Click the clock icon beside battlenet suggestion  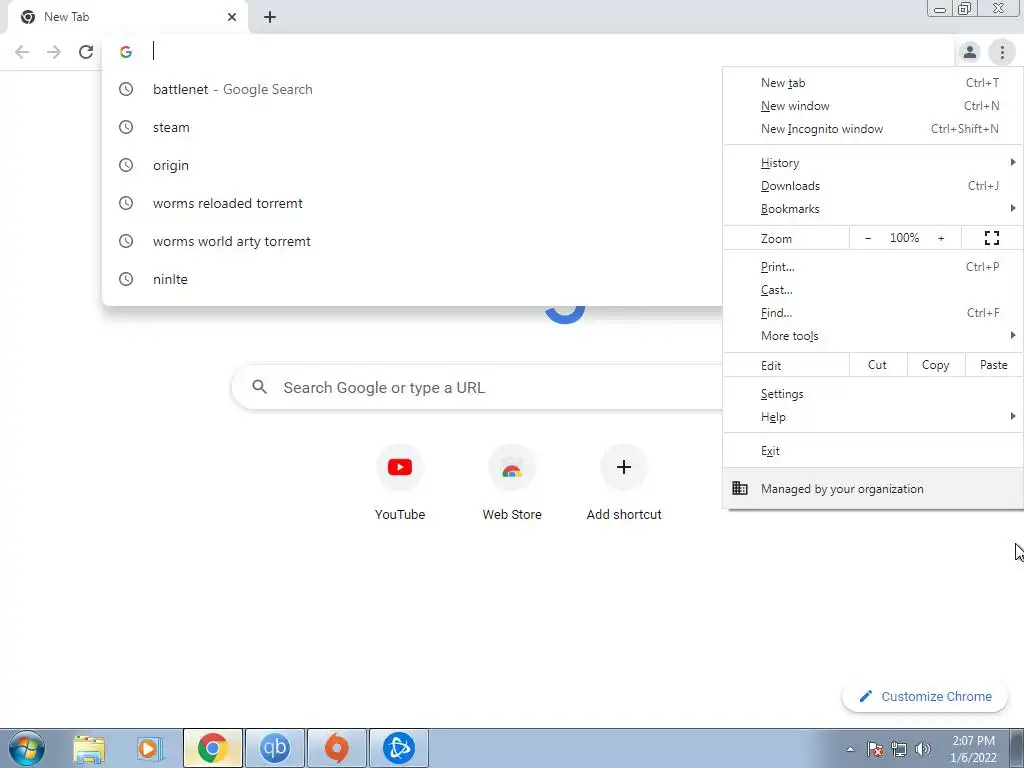pyautogui.click(x=126, y=89)
